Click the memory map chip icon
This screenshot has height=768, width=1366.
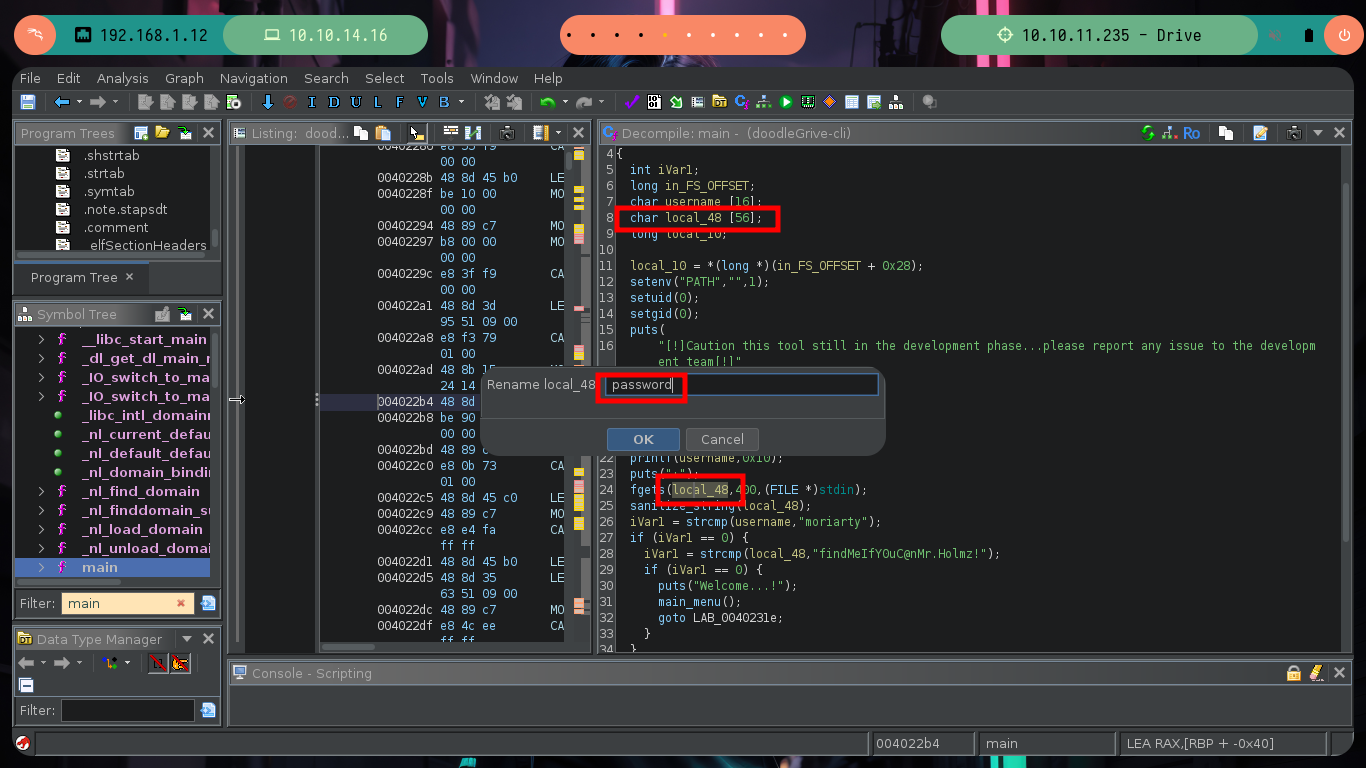pos(808,102)
